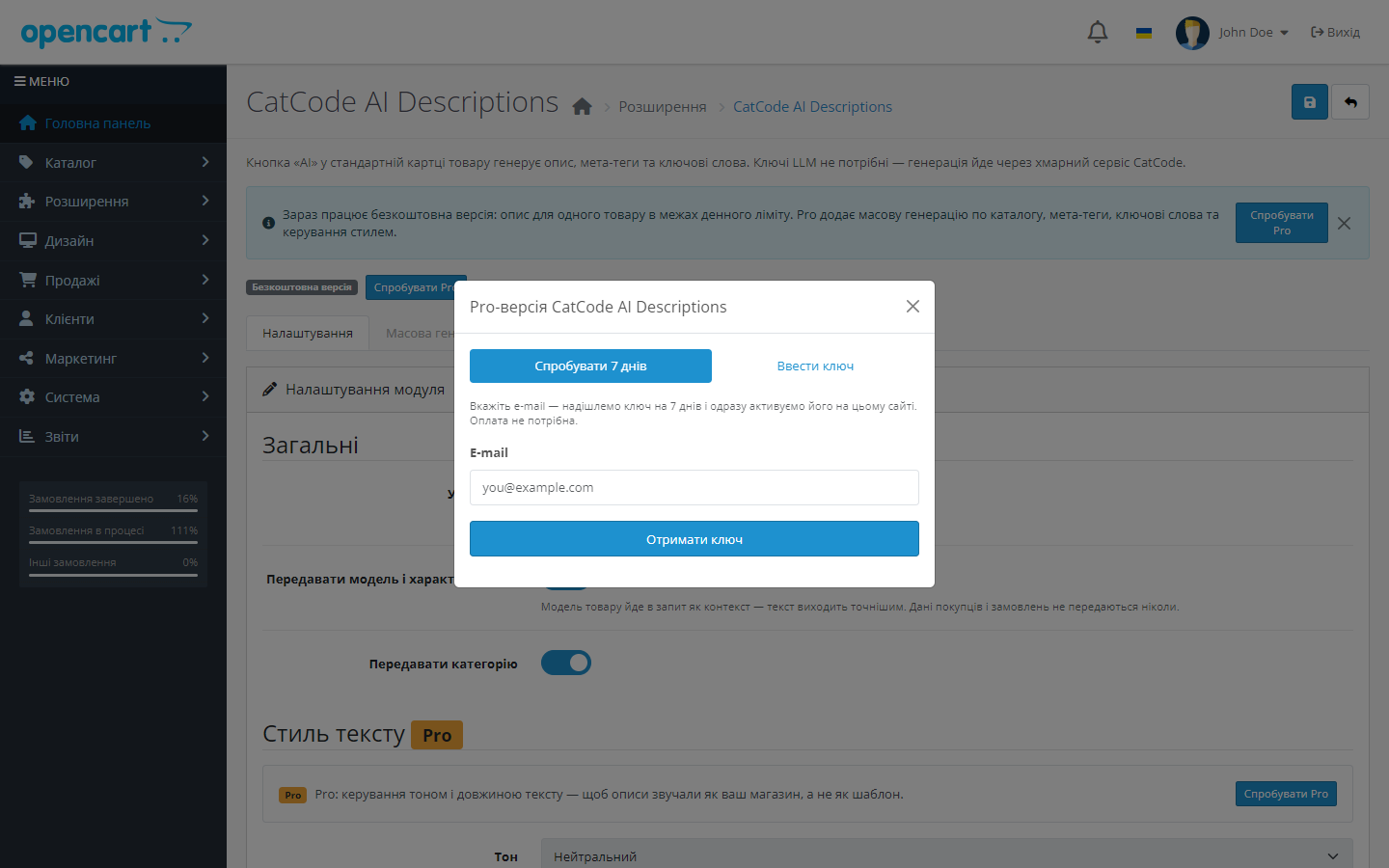The width and height of the screenshot is (1389, 868).
Task: Expand the Клієнти menu chevron
Action: coord(205,318)
